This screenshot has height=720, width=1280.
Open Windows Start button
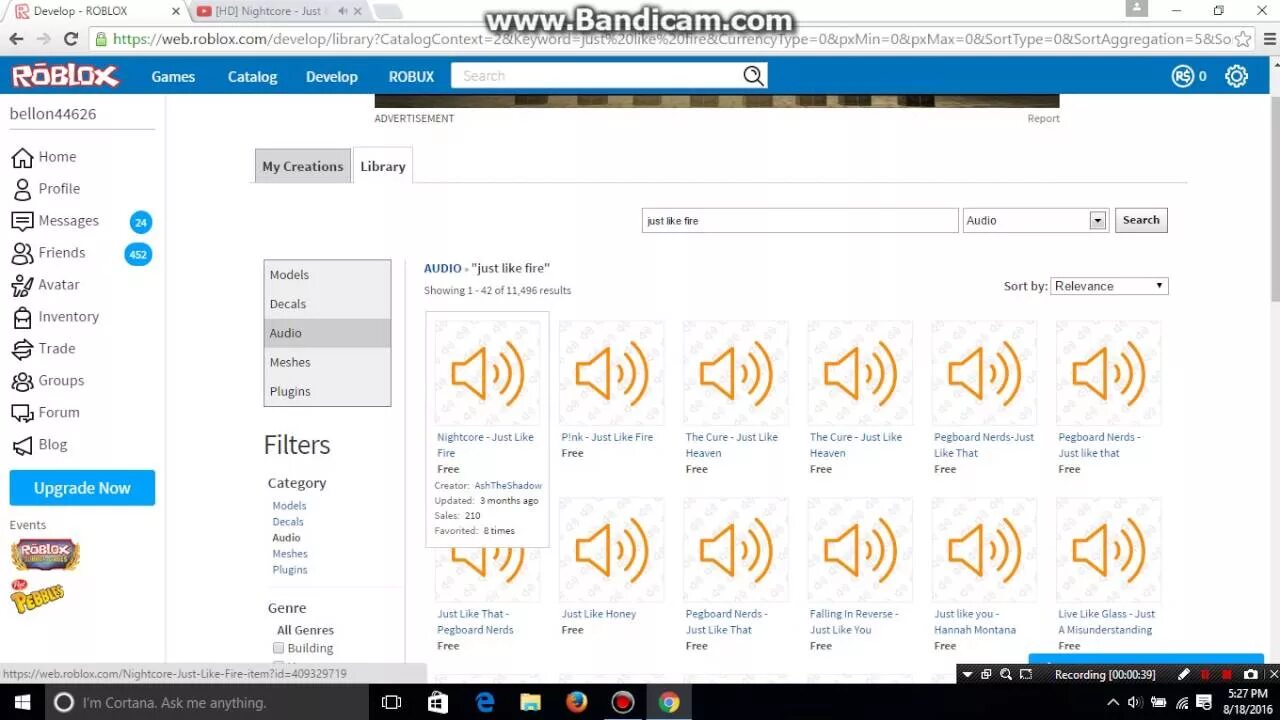click(x=22, y=702)
